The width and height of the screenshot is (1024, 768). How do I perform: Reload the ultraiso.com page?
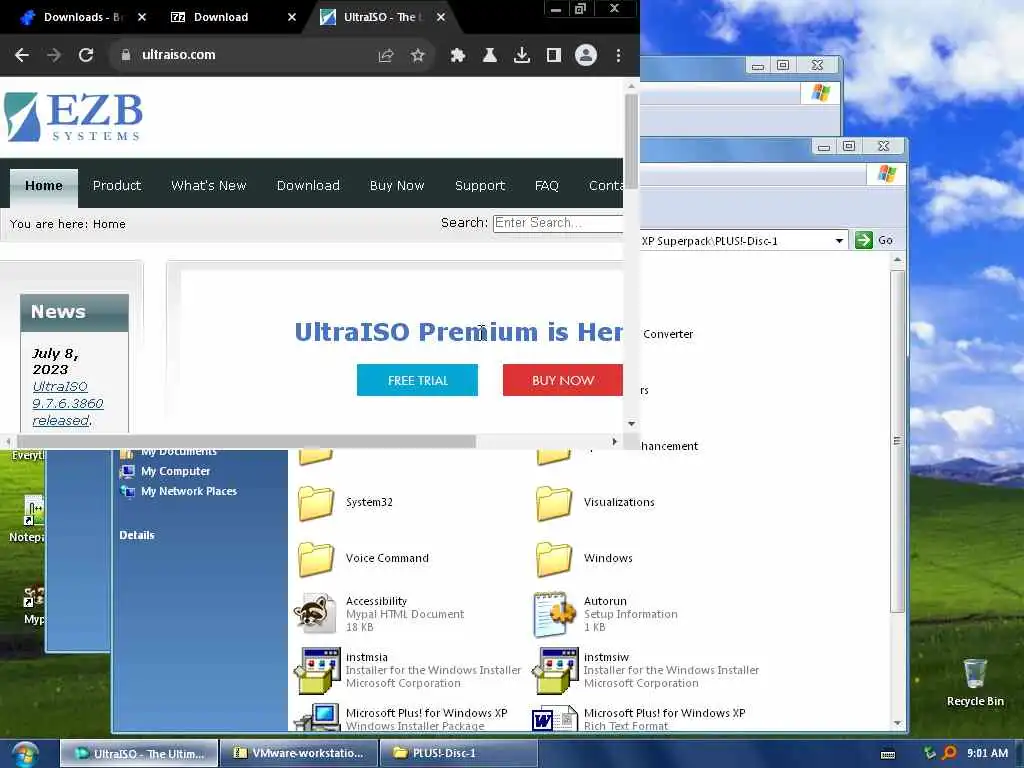86,55
